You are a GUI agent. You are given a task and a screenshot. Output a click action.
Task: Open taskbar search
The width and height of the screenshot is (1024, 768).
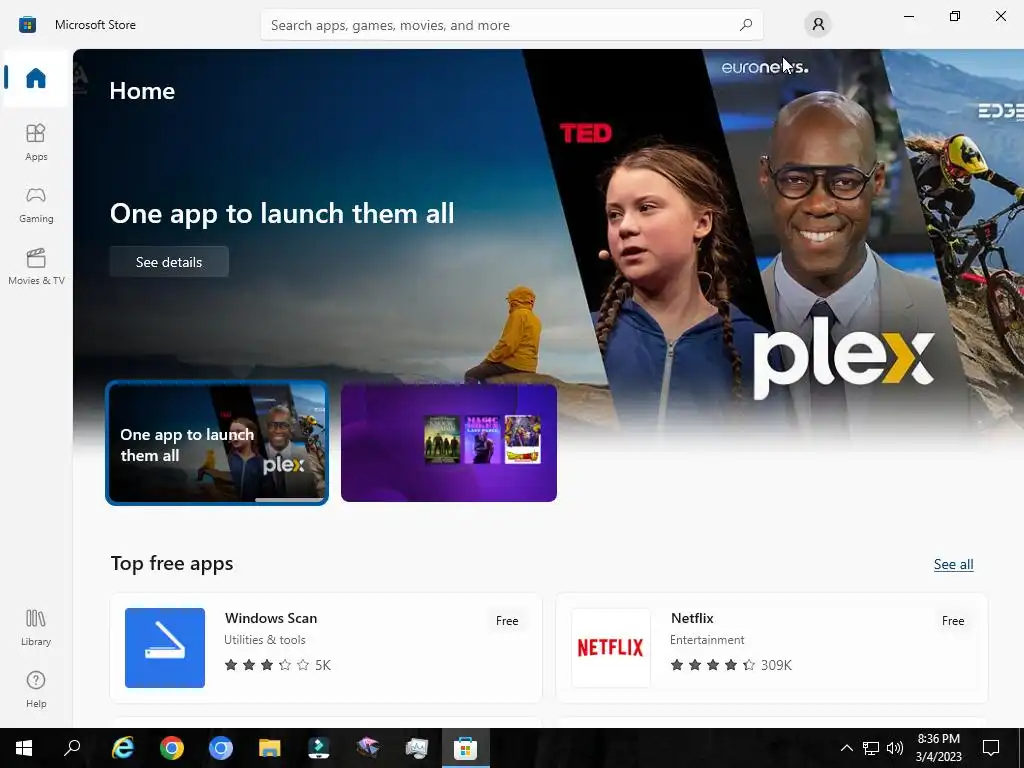[x=72, y=748]
